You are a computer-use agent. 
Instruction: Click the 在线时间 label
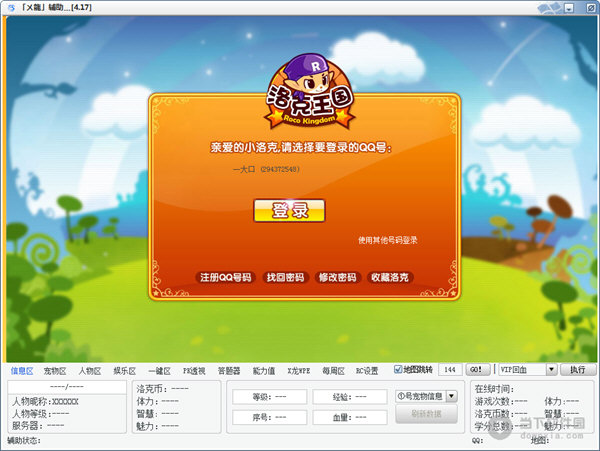(494, 389)
